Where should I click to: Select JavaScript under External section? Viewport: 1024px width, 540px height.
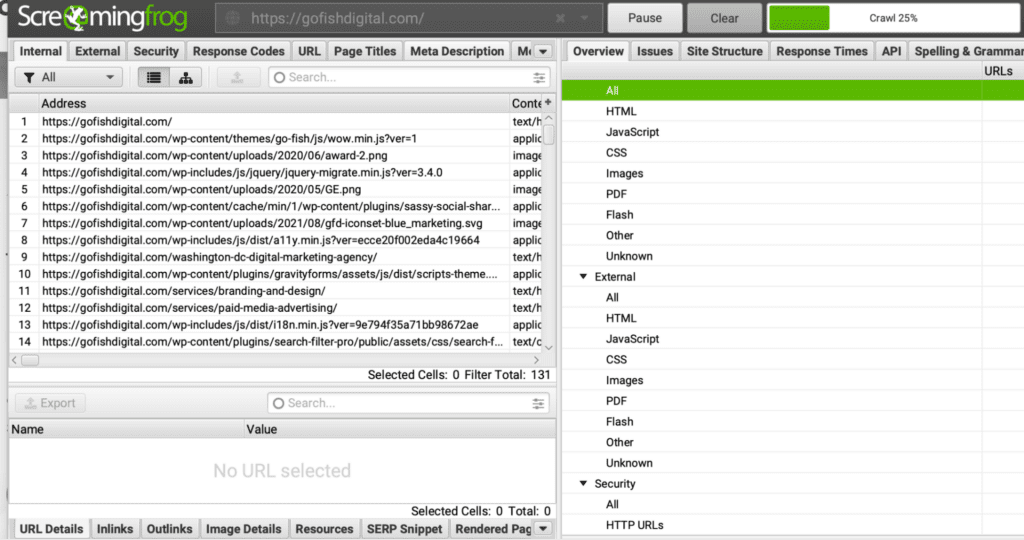pos(632,339)
